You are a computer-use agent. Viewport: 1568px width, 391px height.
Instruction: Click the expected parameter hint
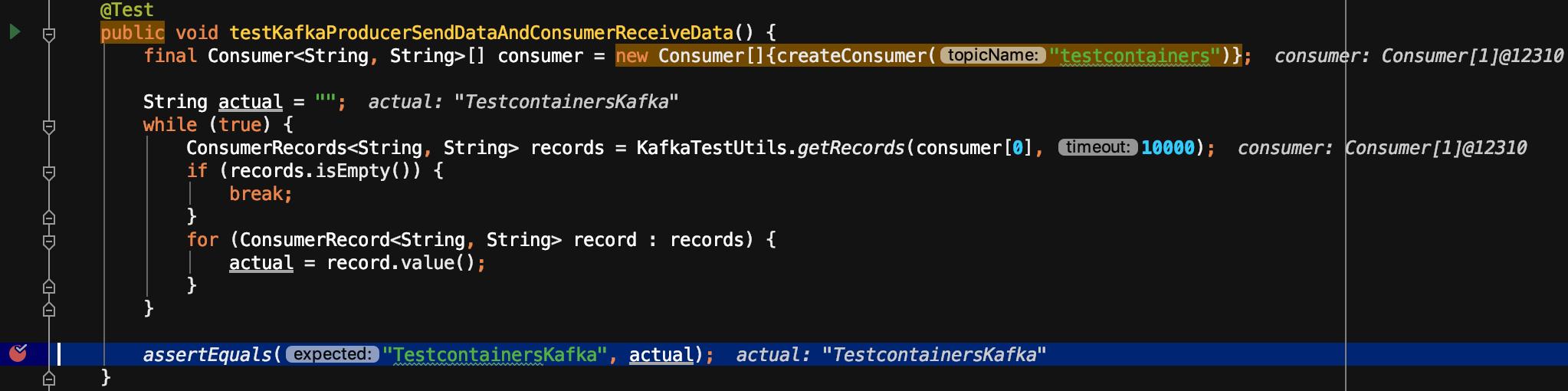coord(332,354)
